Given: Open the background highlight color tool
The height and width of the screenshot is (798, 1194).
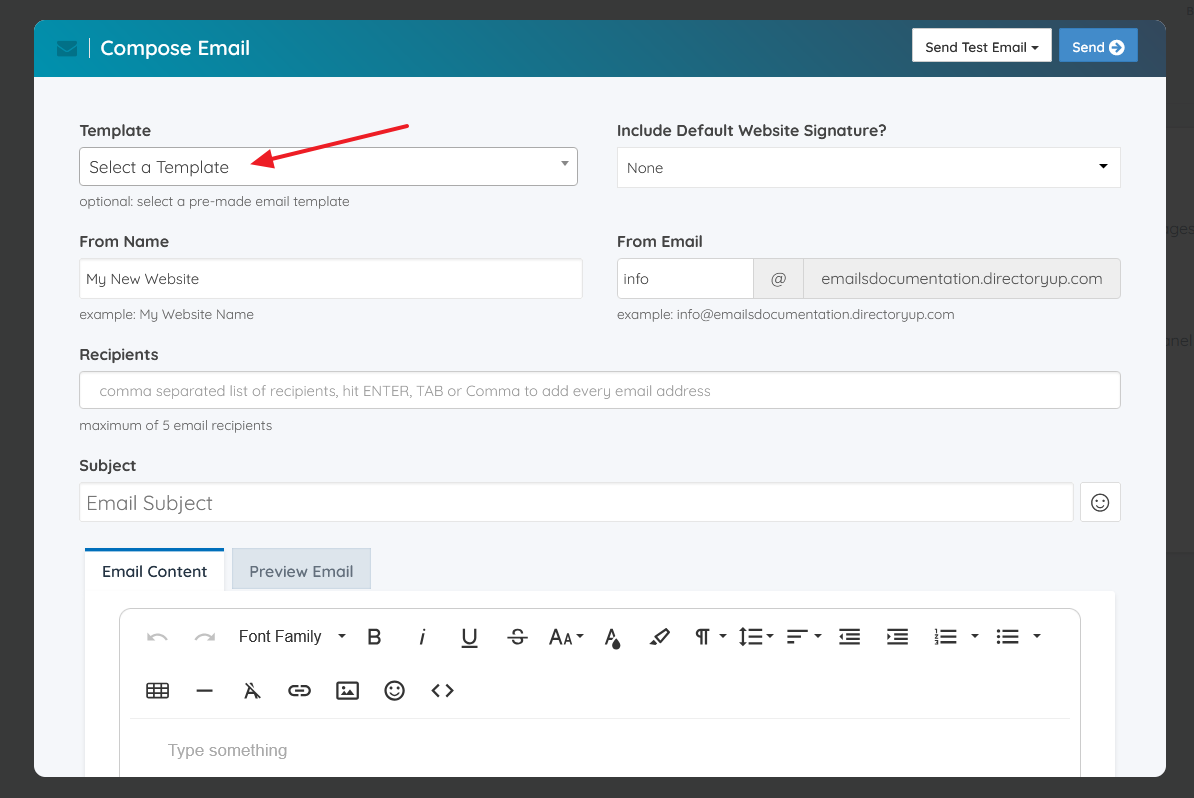Looking at the screenshot, I should point(659,637).
